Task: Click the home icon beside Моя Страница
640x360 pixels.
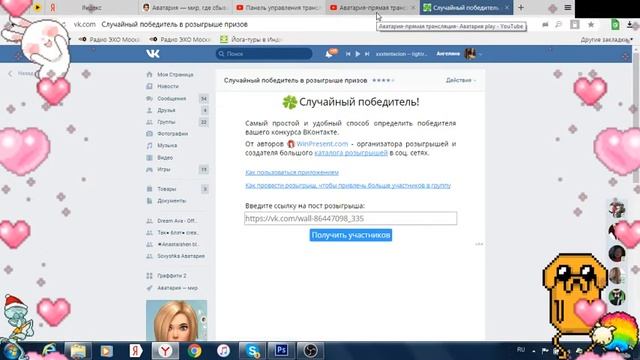Action: (149, 75)
